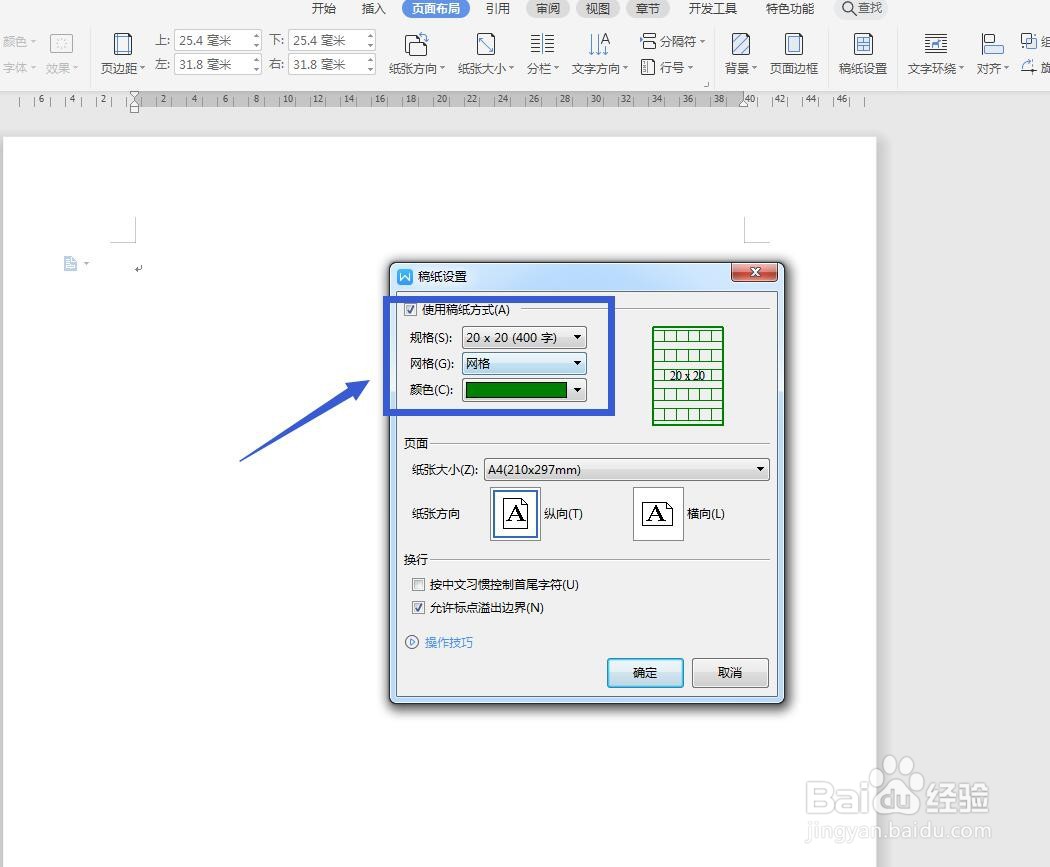1050x867 pixels.
Task: Click the 页面边框 page border icon
Action: (794, 44)
